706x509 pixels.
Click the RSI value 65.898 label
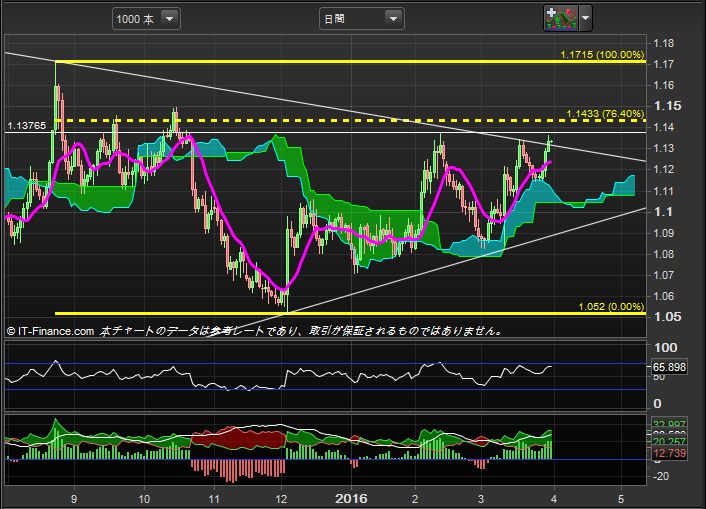[x=669, y=367]
